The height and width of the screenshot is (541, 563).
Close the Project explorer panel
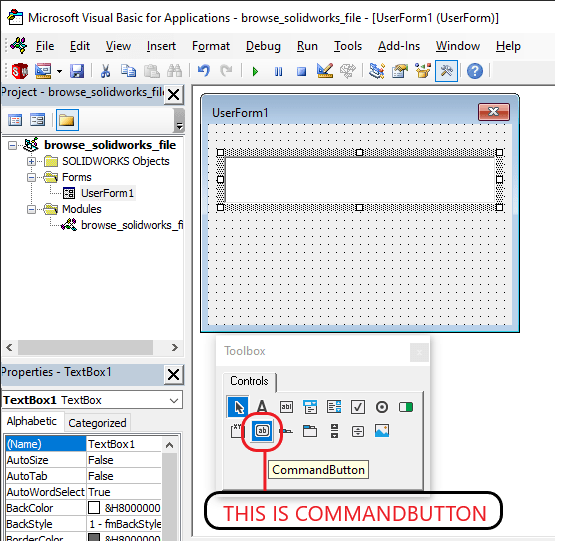pos(173,95)
